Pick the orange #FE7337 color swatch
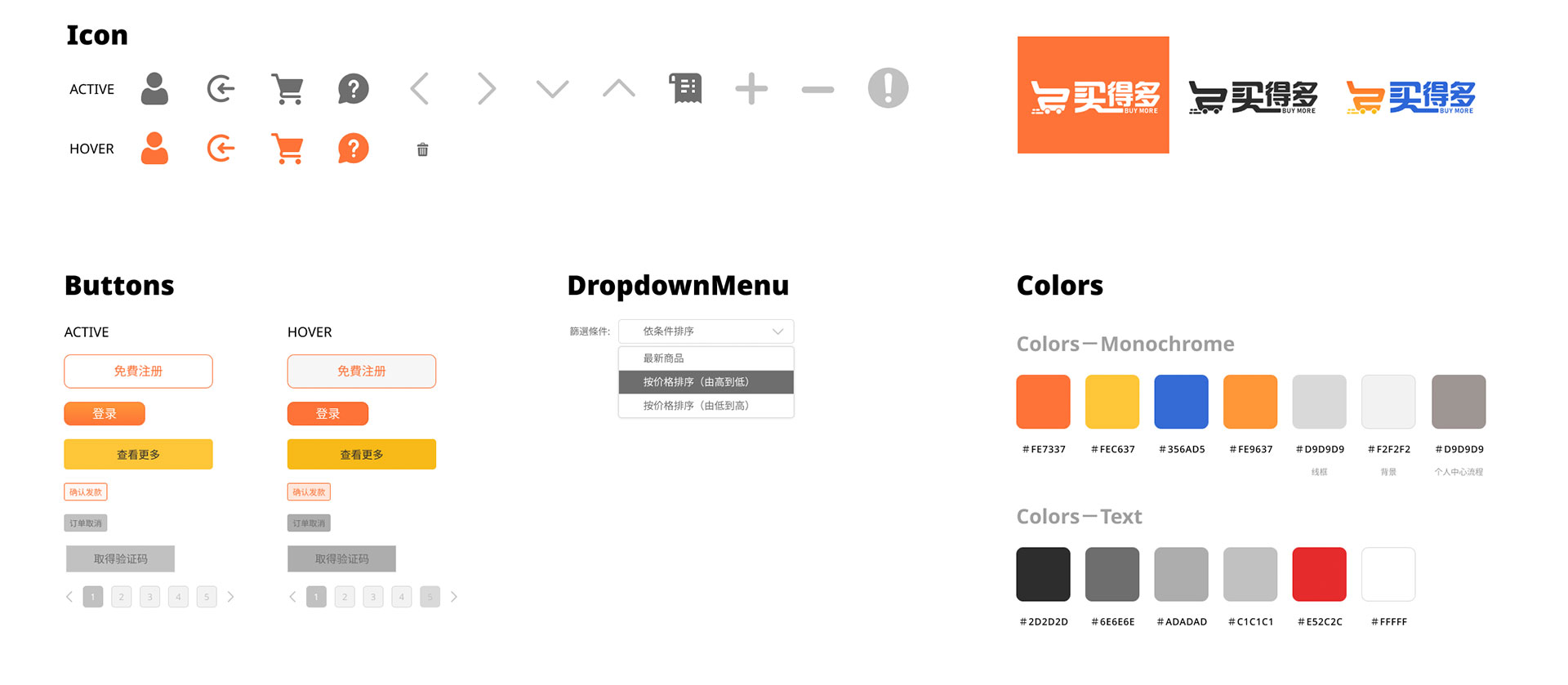 click(x=1044, y=402)
